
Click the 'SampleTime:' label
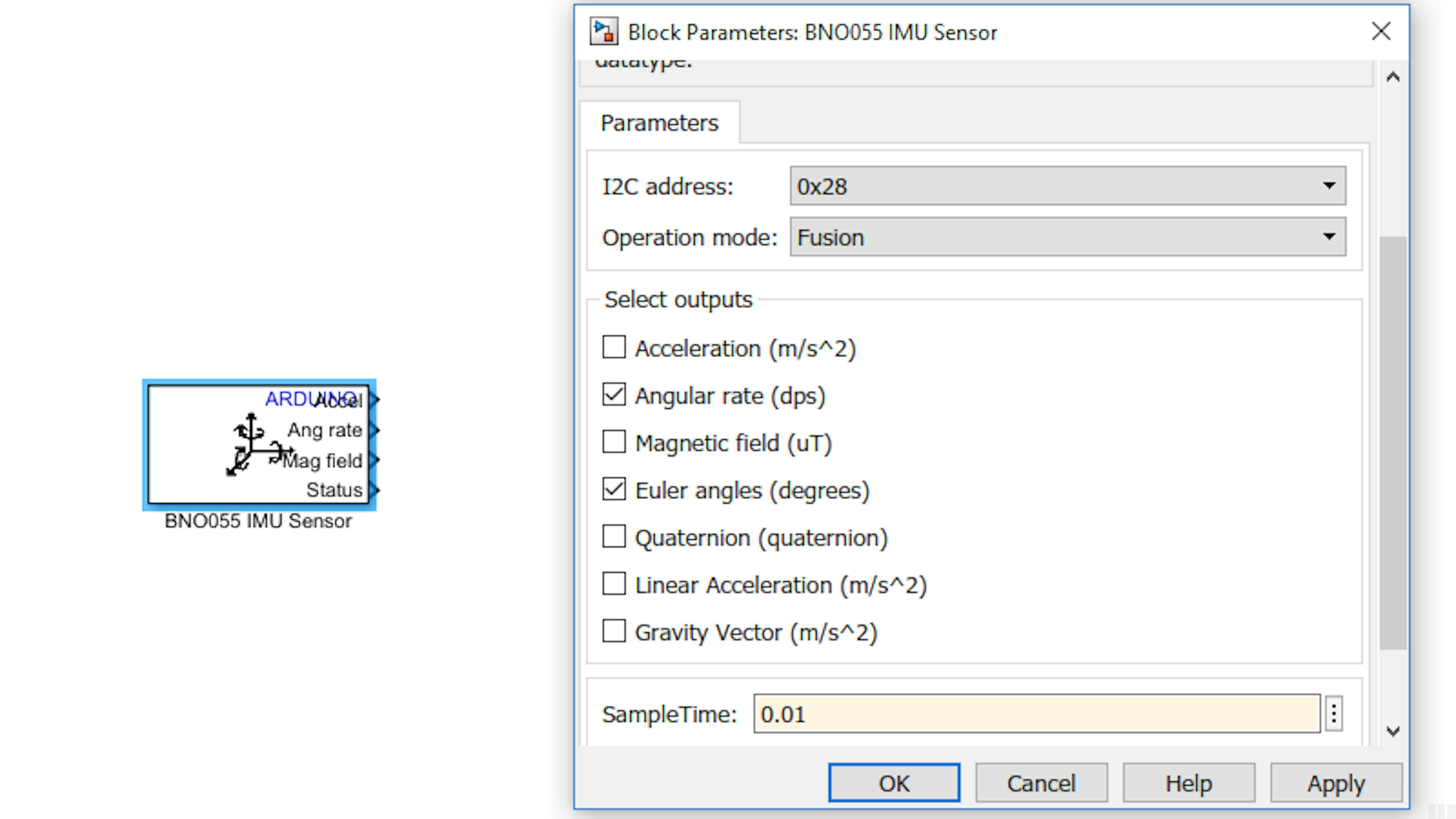(670, 714)
